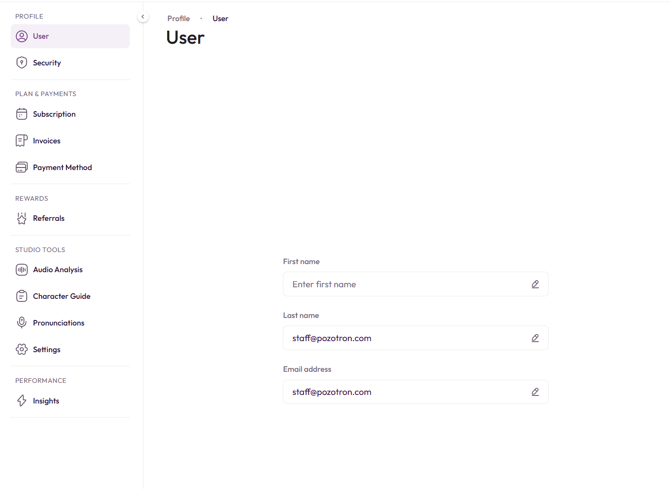Click the User profile icon in sidebar

[x=21, y=36]
